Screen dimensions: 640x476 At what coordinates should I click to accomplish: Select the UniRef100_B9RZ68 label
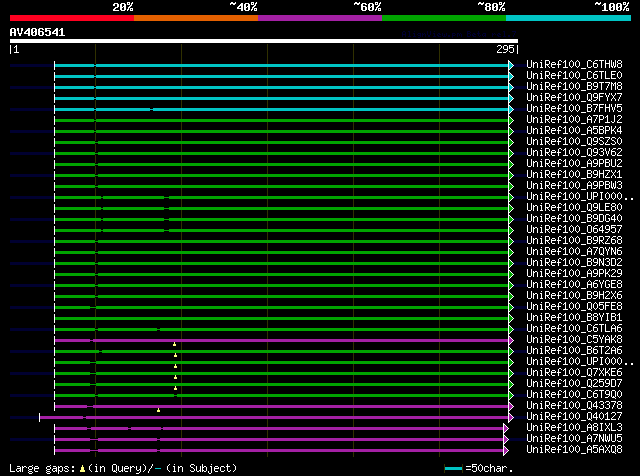tap(574, 240)
